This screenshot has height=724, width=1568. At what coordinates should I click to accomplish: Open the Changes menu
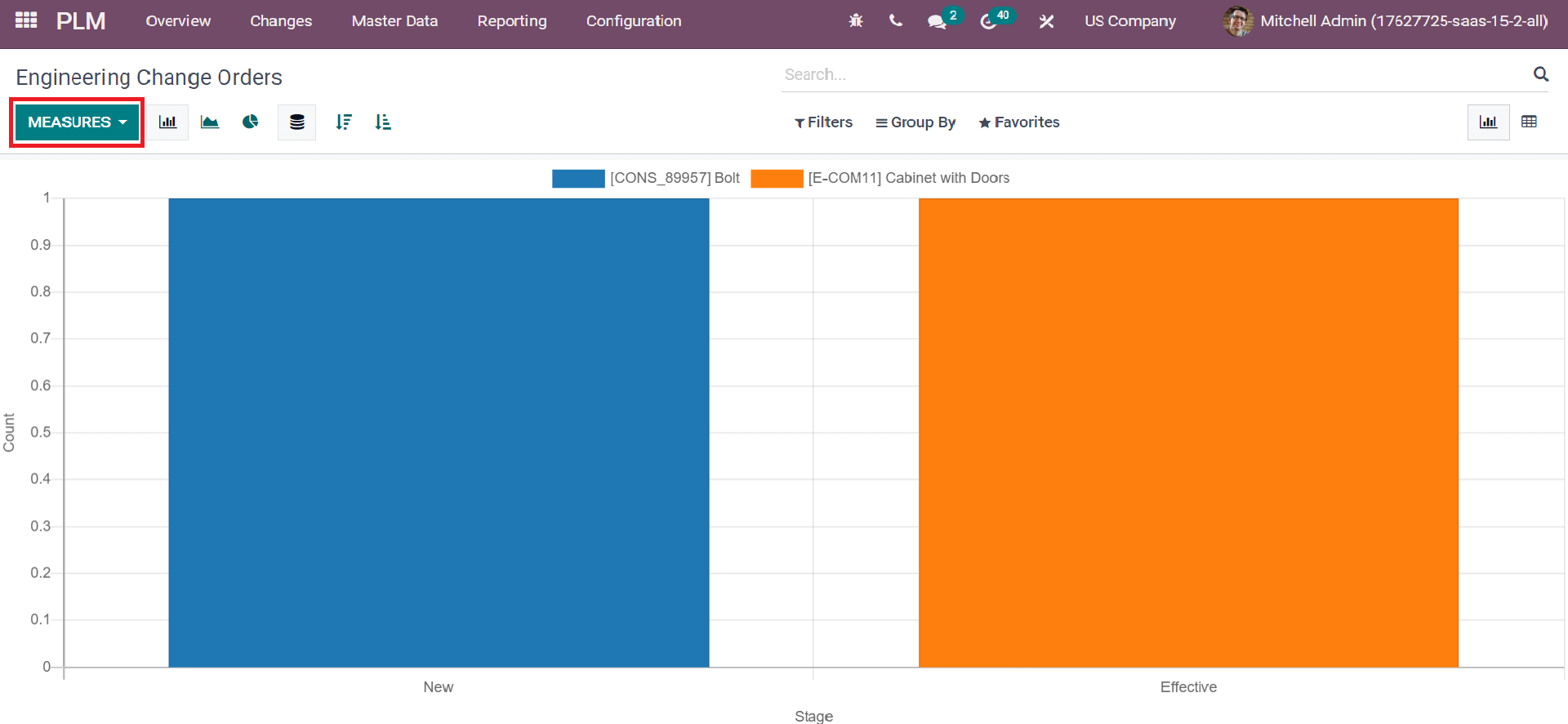coord(281,20)
